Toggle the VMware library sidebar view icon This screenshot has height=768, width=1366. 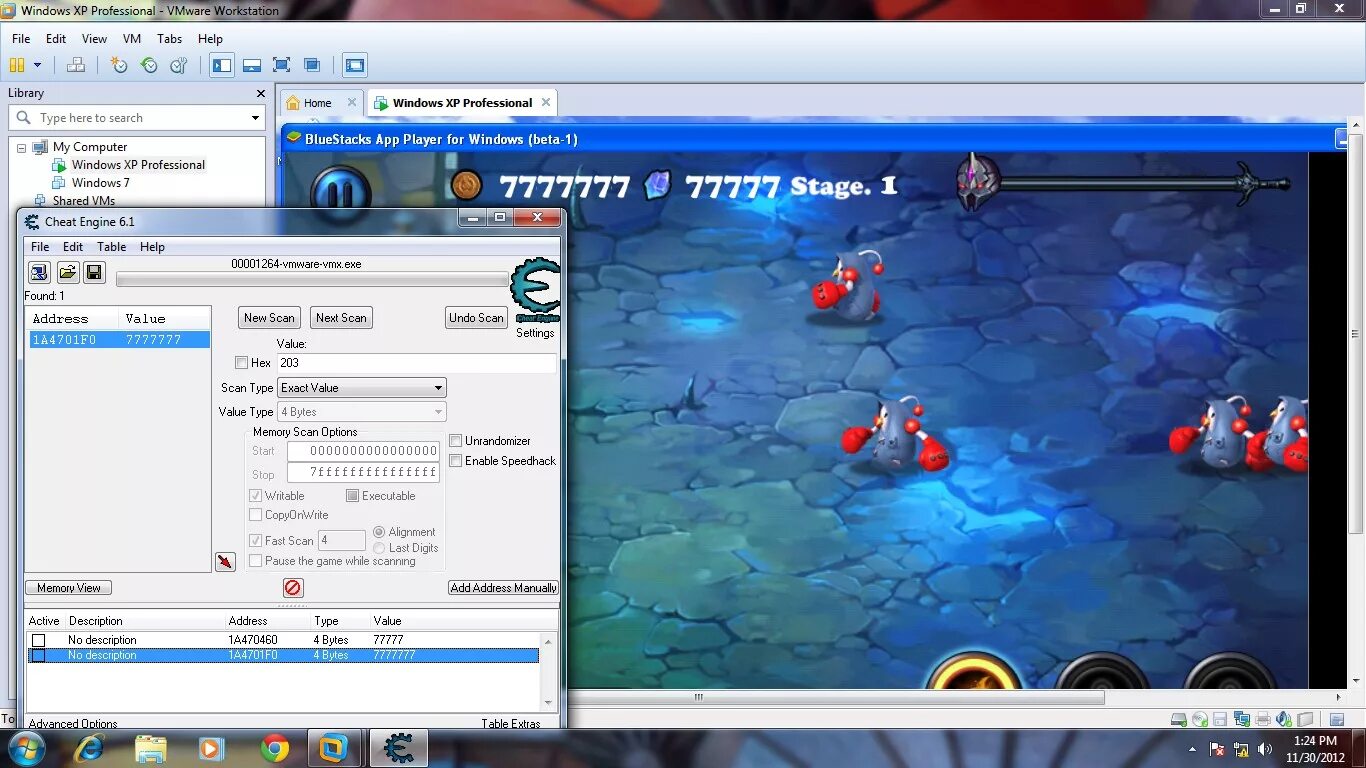coord(222,65)
